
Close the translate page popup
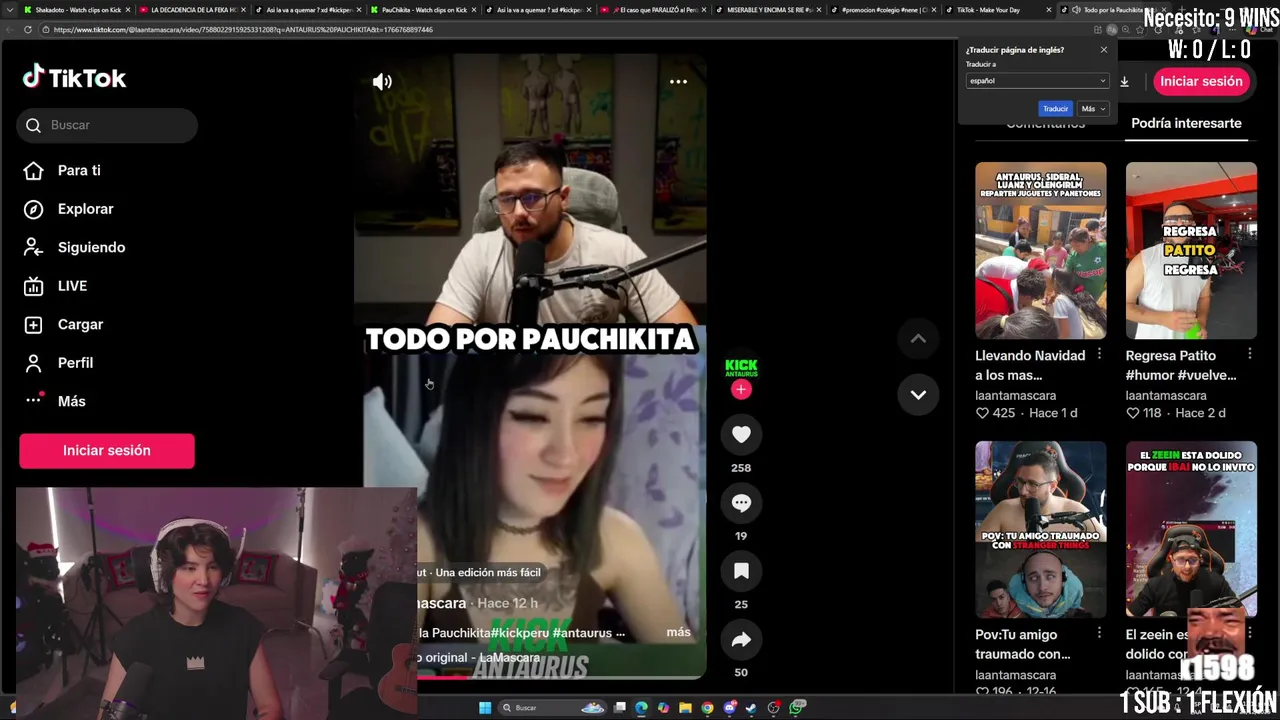click(x=1104, y=50)
